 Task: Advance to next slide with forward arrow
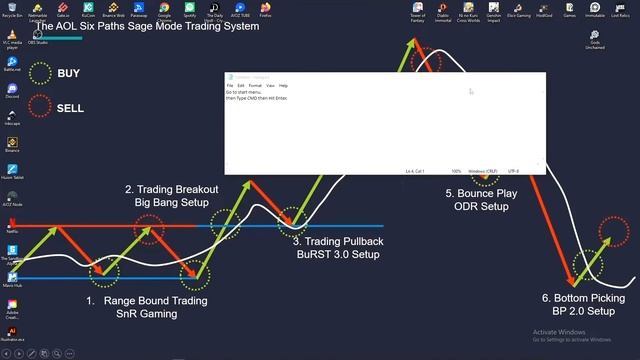coord(19,353)
